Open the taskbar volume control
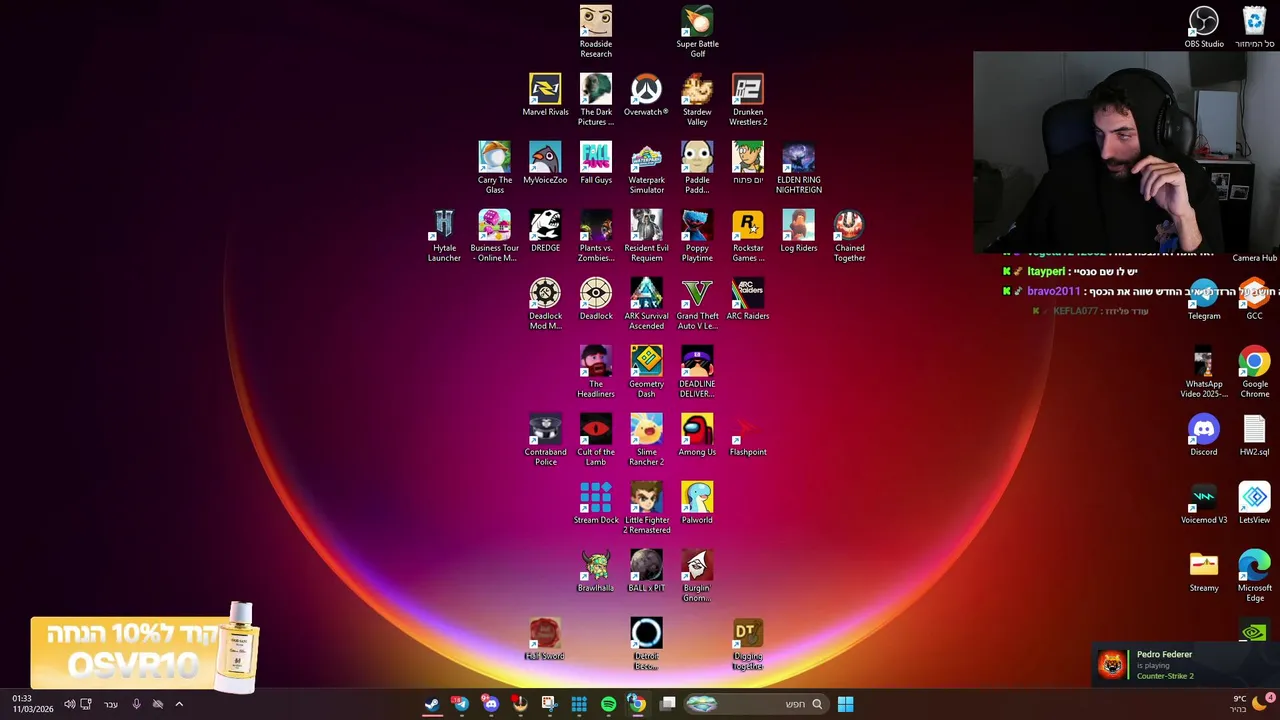This screenshot has height=720, width=1280. pos(69,704)
